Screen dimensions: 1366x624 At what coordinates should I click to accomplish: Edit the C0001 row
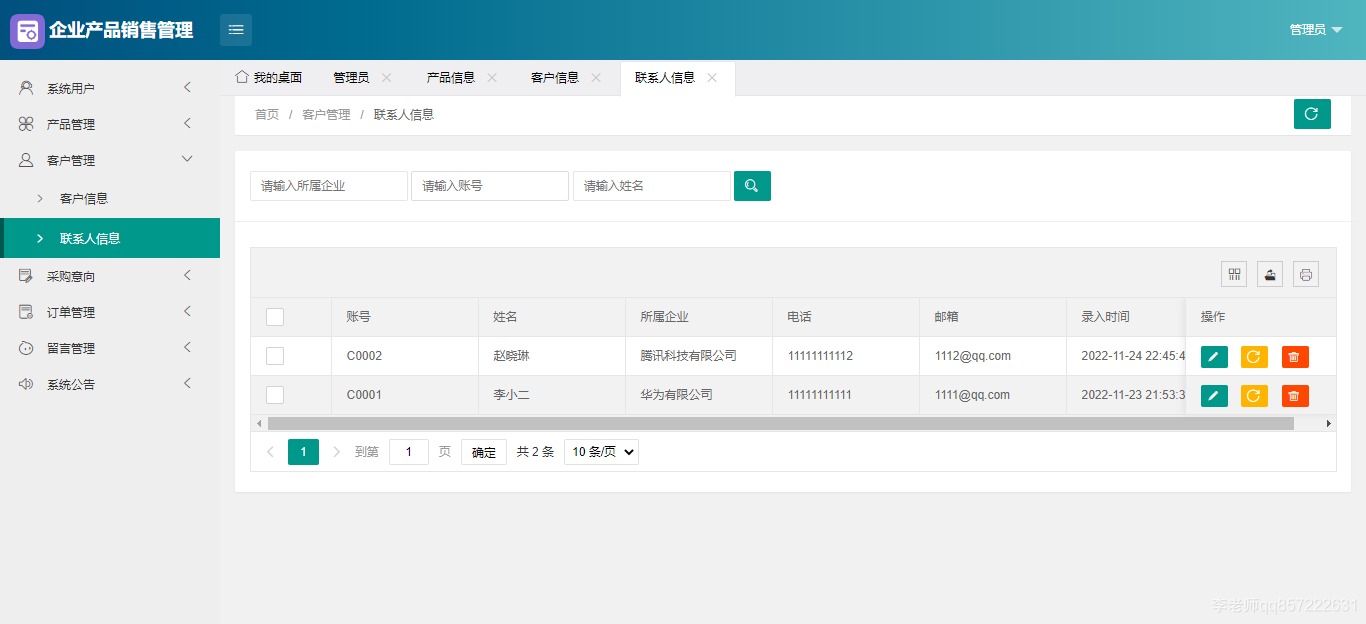tap(1214, 396)
